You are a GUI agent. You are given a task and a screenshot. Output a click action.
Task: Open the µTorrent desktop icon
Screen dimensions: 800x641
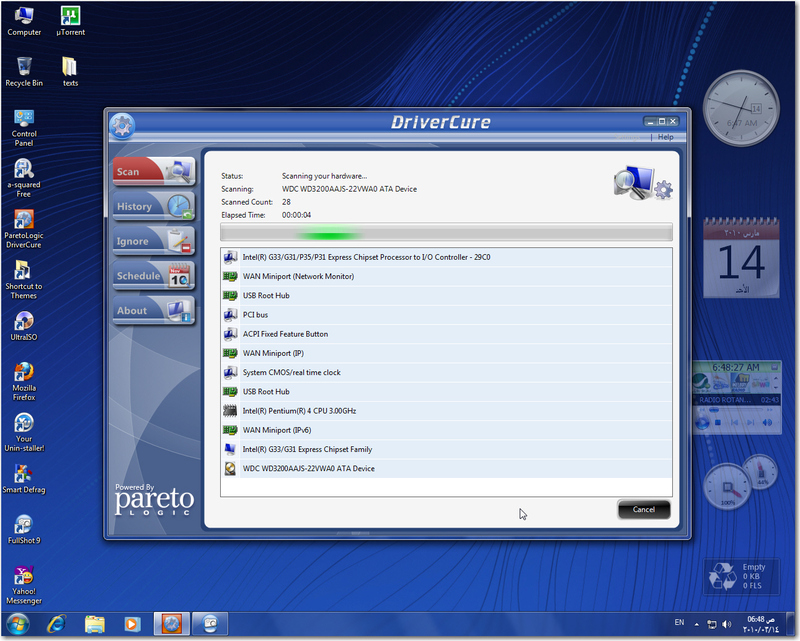coord(70,21)
